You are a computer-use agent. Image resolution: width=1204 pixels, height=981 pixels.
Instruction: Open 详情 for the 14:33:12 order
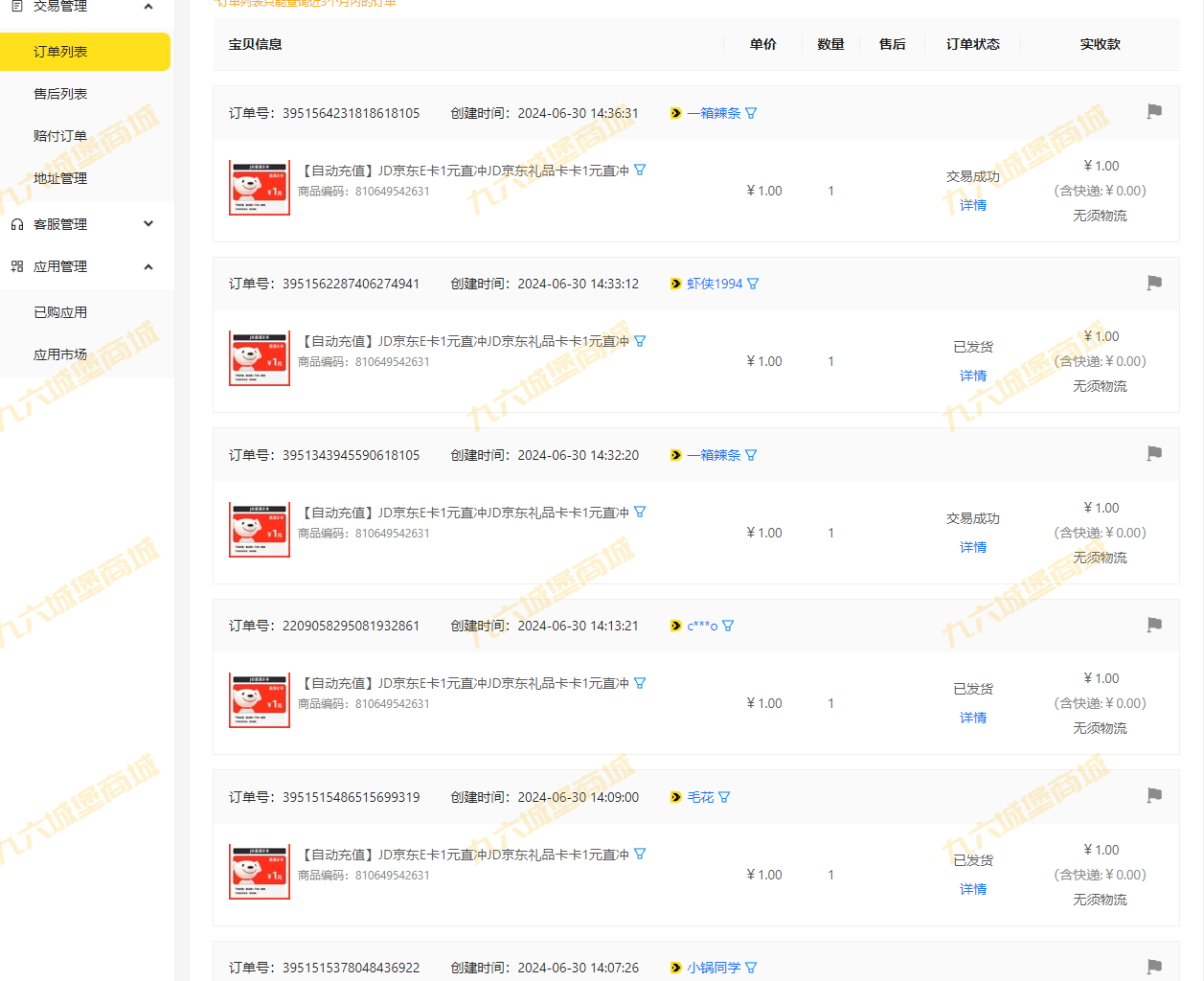coord(973,376)
